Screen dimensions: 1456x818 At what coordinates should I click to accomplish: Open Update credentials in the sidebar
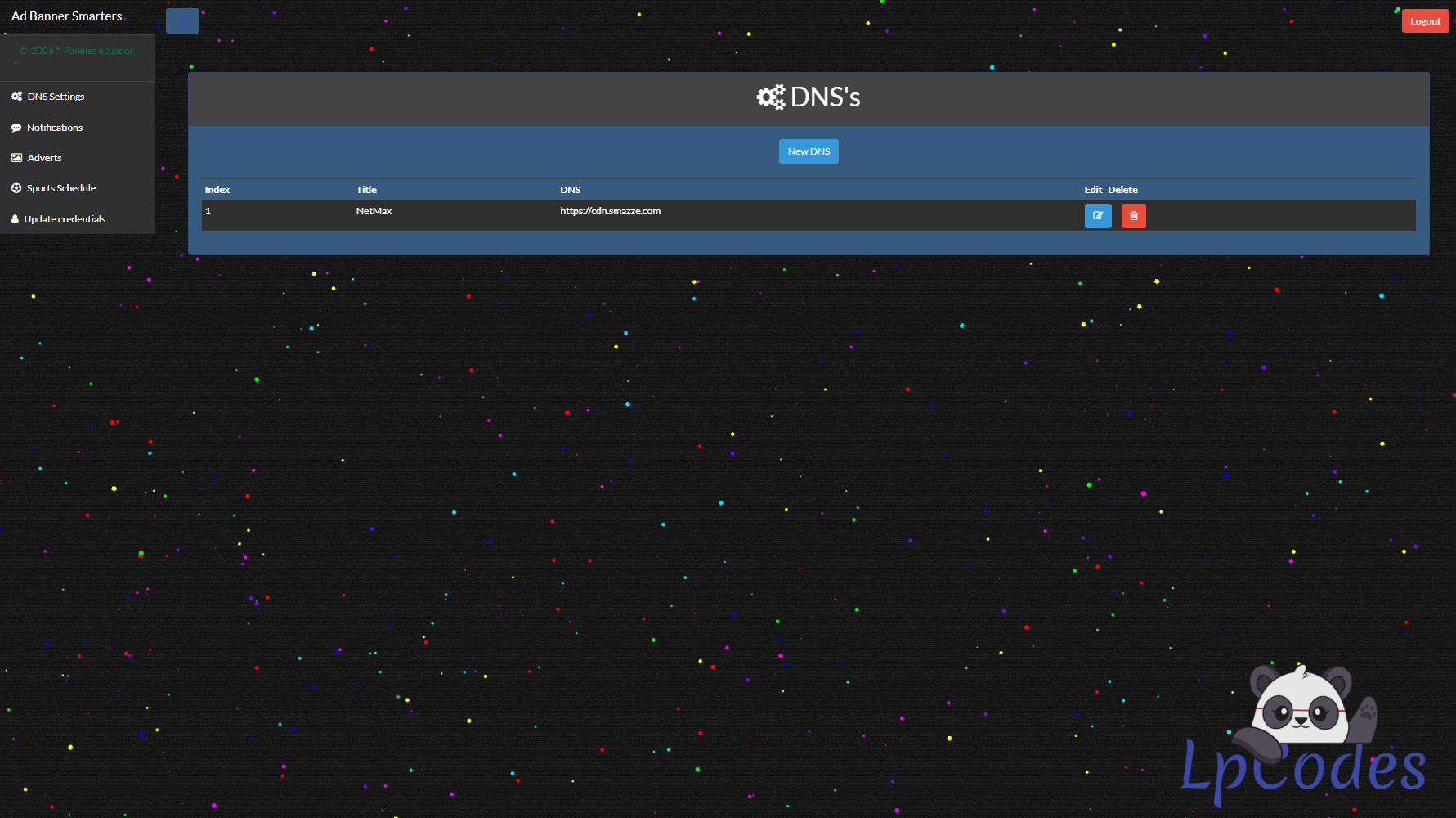[x=65, y=219]
